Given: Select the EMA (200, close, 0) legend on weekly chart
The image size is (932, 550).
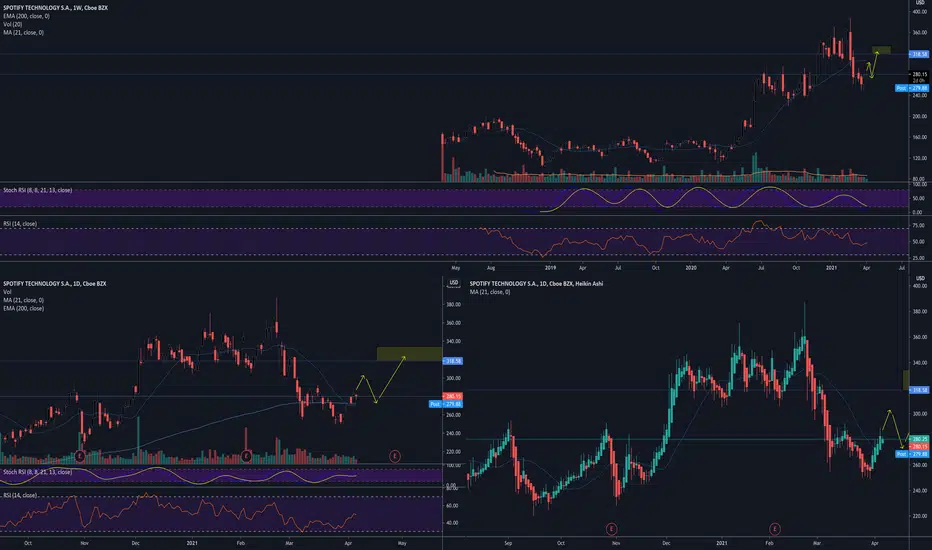Looking at the screenshot, I should tap(26, 16).
